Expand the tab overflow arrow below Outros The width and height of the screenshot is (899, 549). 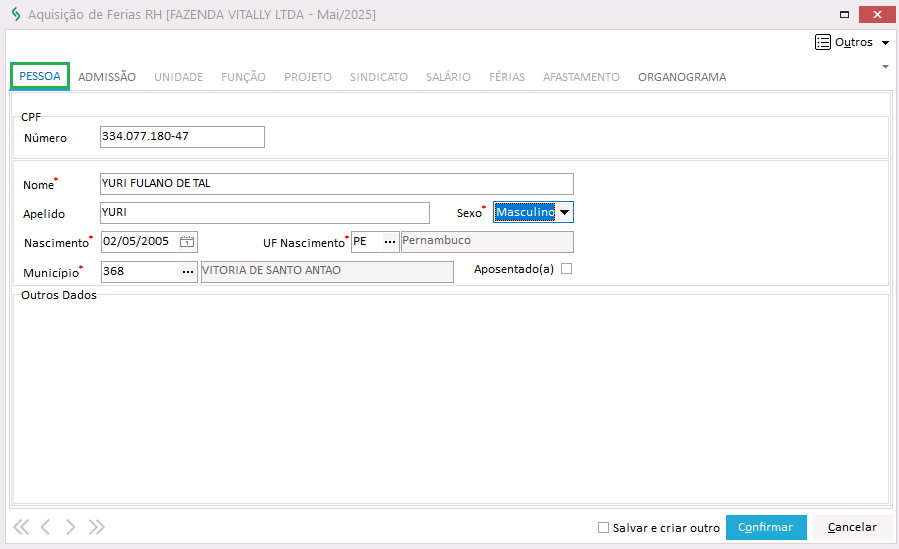885,67
